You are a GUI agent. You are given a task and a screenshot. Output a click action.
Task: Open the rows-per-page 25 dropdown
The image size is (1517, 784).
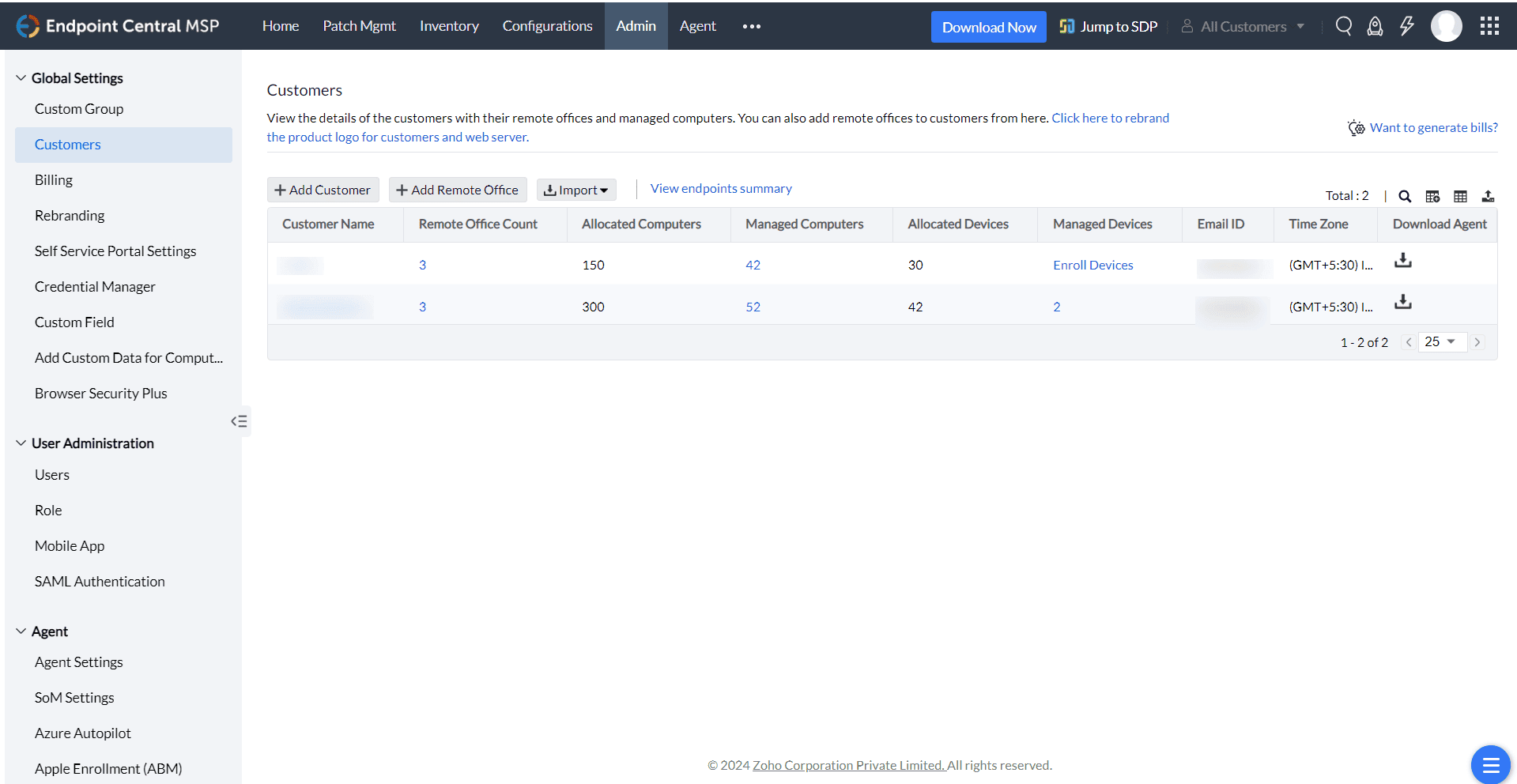pos(1441,341)
